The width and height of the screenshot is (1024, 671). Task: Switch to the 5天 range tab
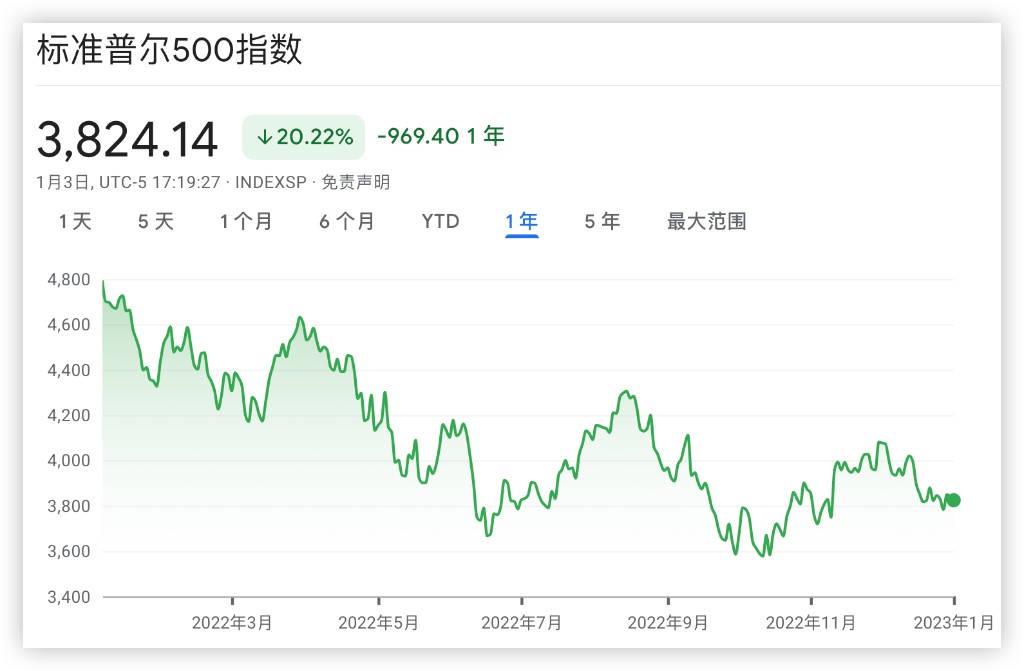coord(155,221)
